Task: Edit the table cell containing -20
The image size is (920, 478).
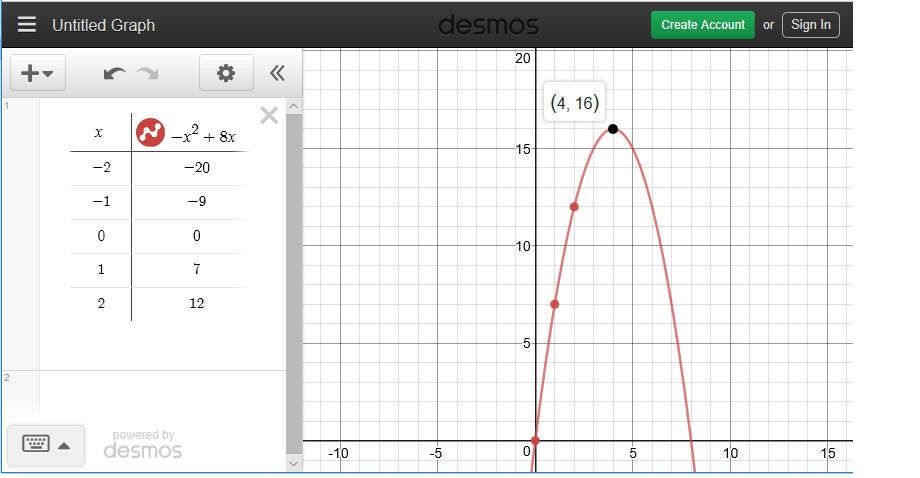Action: pos(196,167)
